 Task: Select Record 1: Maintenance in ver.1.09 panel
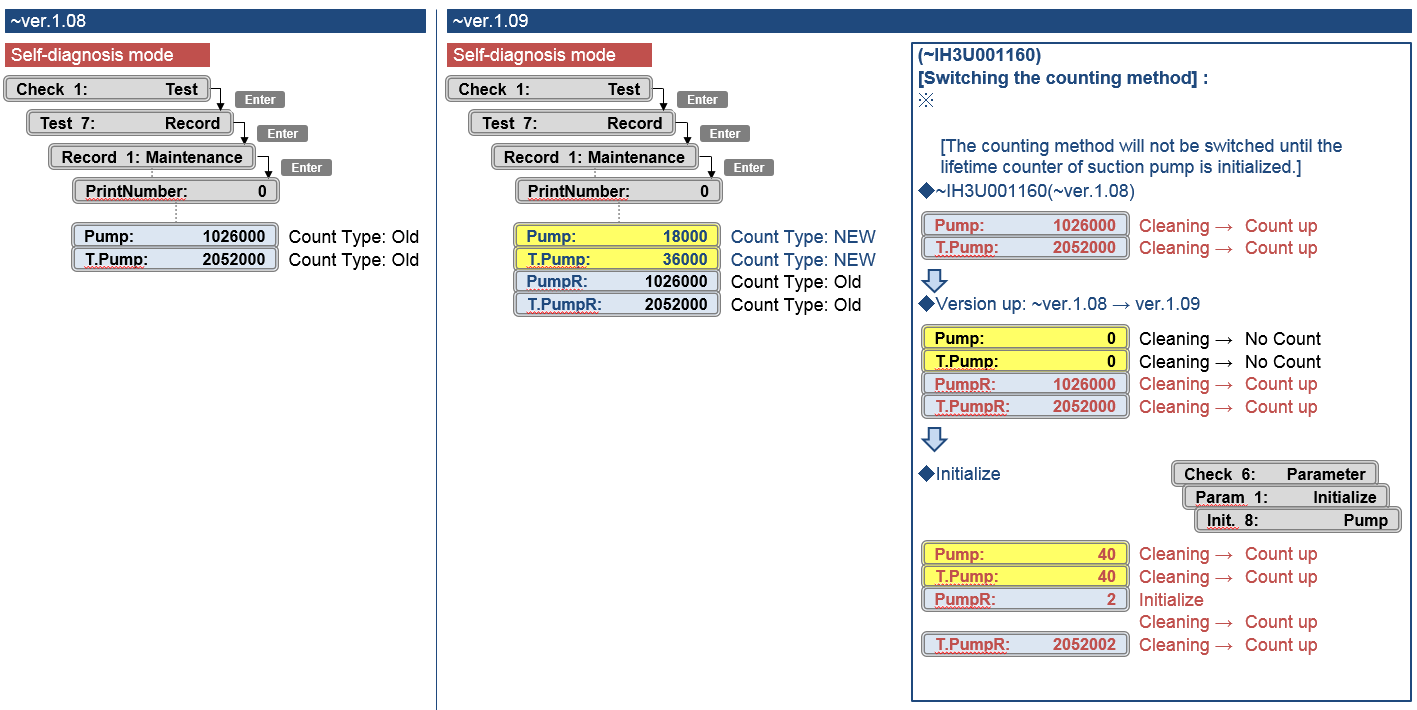(594, 157)
